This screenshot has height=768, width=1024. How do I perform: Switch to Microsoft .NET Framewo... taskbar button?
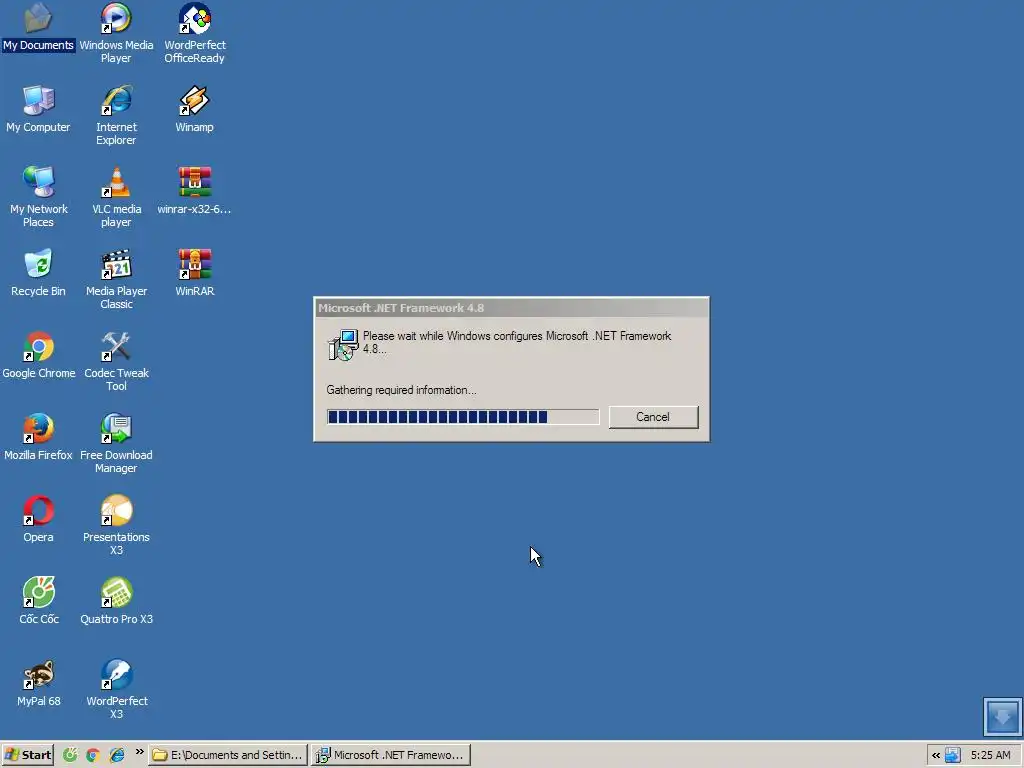tap(391, 755)
